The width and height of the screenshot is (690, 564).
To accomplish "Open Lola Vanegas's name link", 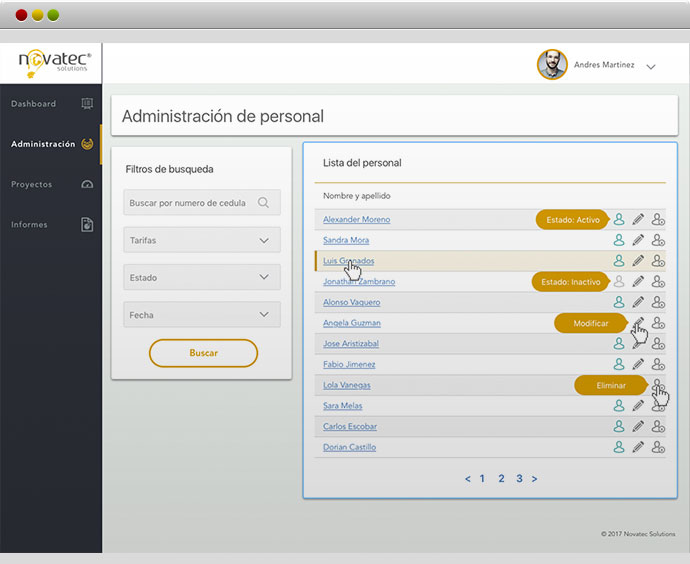I will tap(347, 385).
